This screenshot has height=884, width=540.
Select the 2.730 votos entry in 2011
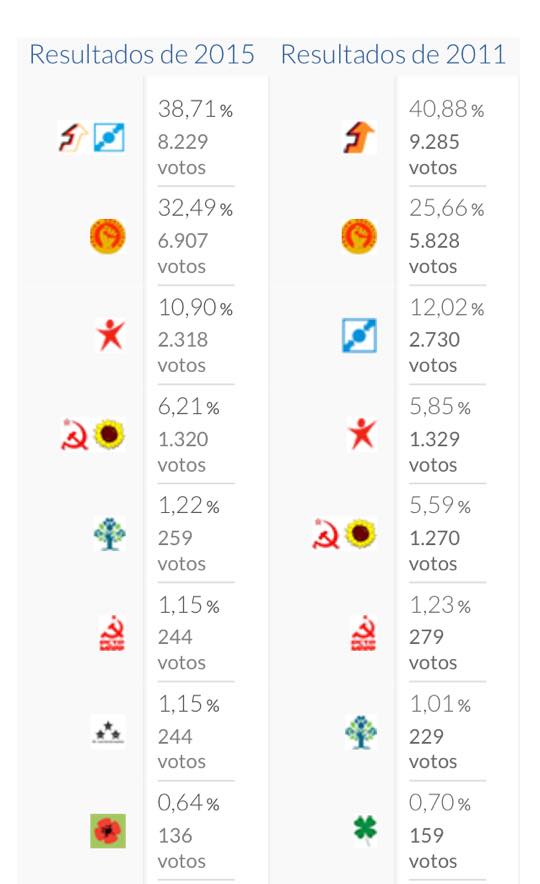point(434,352)
